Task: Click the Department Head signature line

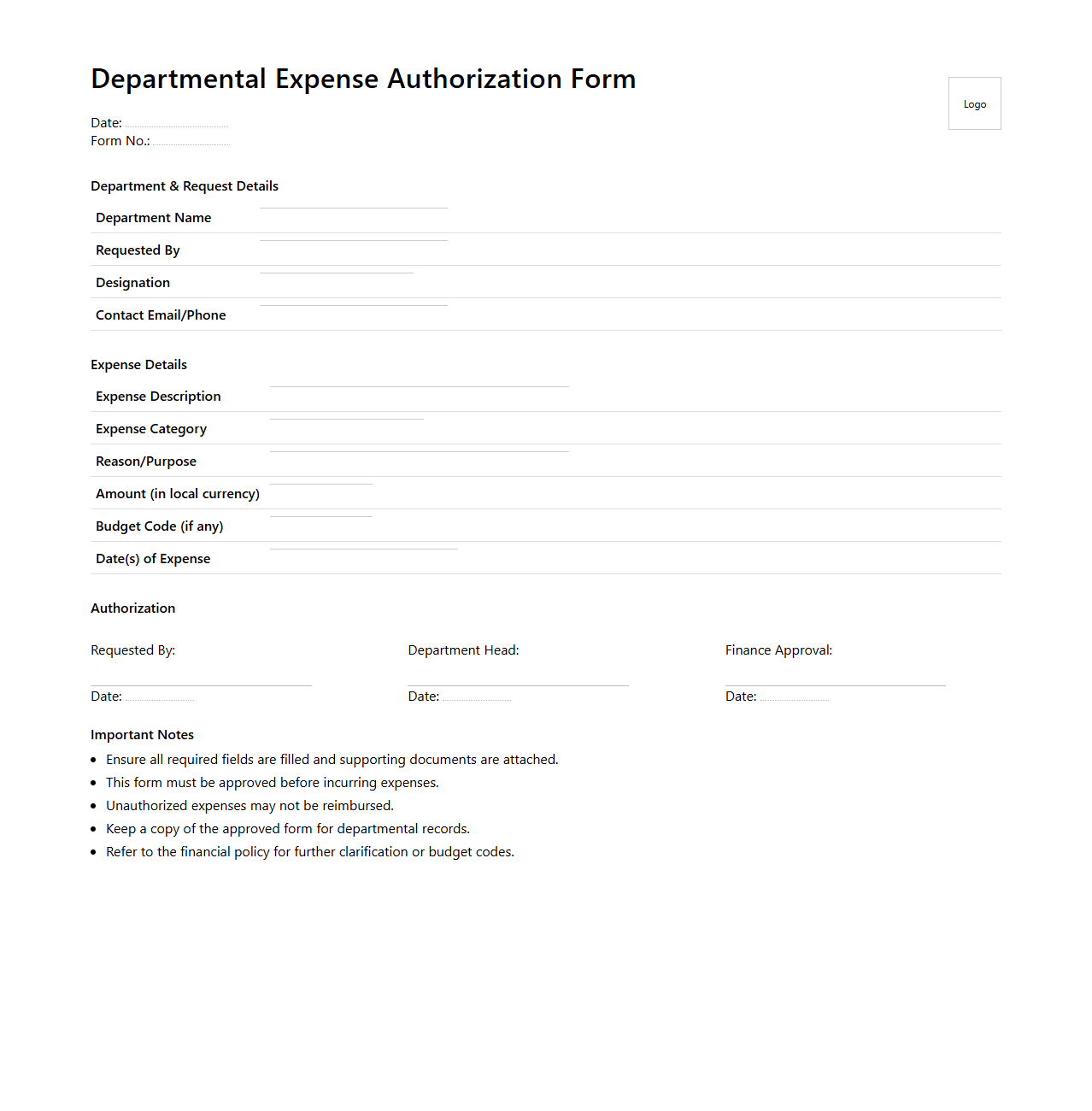Action: tap(518, 679)
